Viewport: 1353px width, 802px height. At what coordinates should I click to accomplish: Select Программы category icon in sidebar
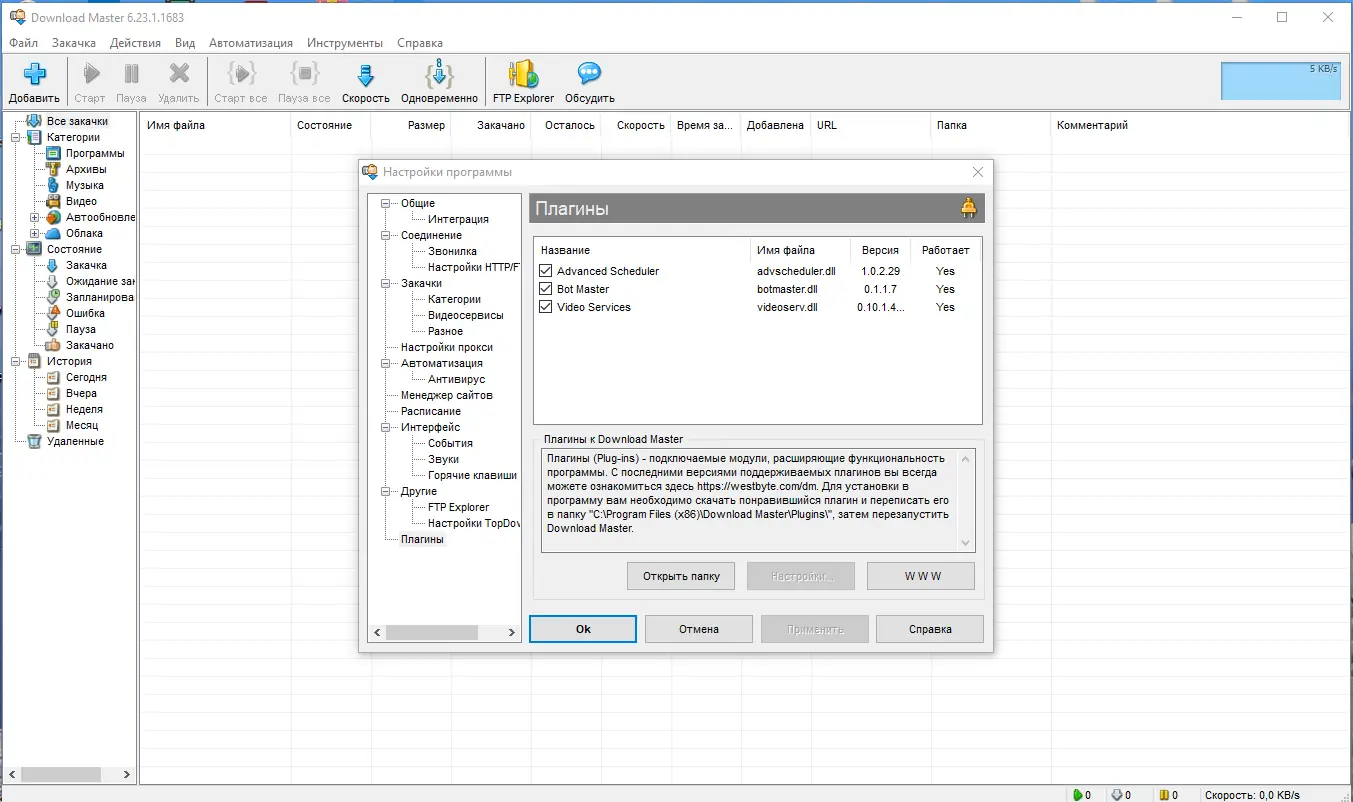point(54,153)
